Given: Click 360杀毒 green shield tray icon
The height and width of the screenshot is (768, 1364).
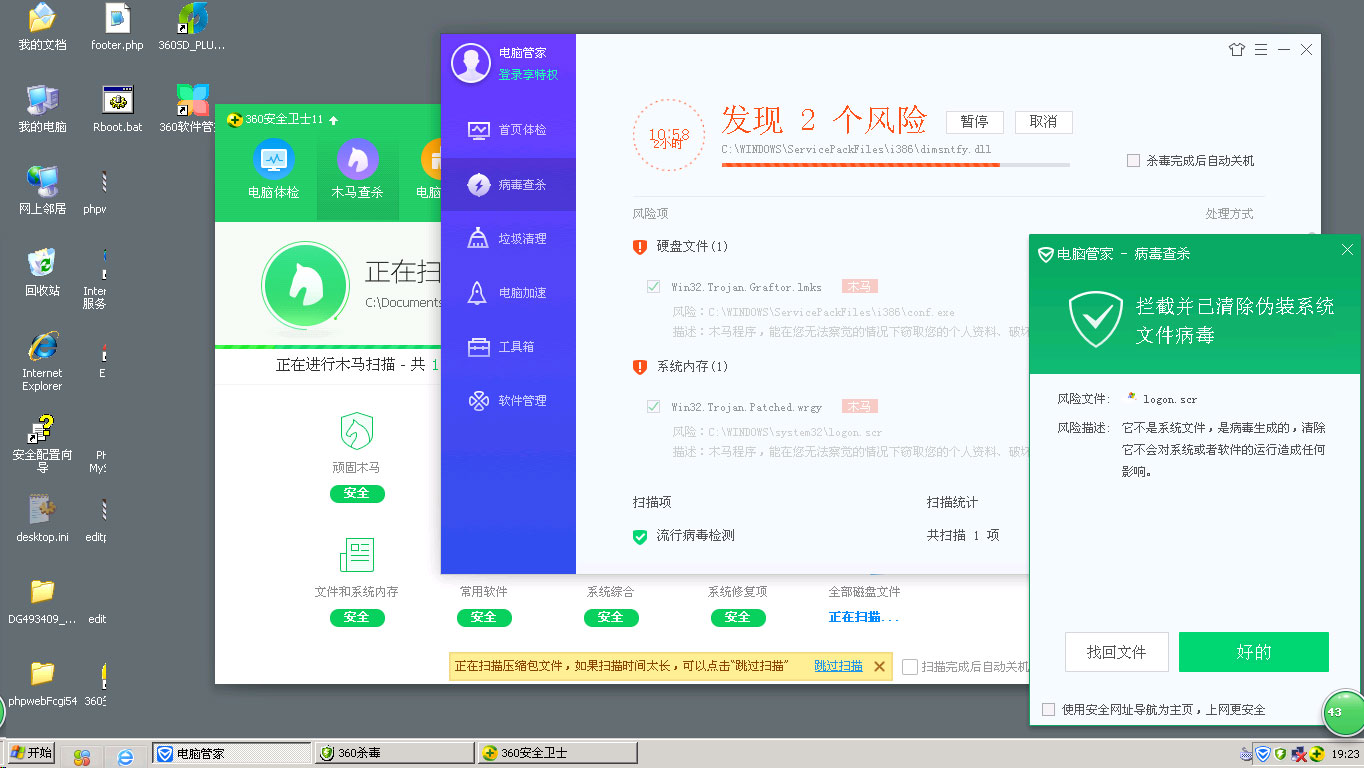Looking at the screenshot, I should 1280,754.
